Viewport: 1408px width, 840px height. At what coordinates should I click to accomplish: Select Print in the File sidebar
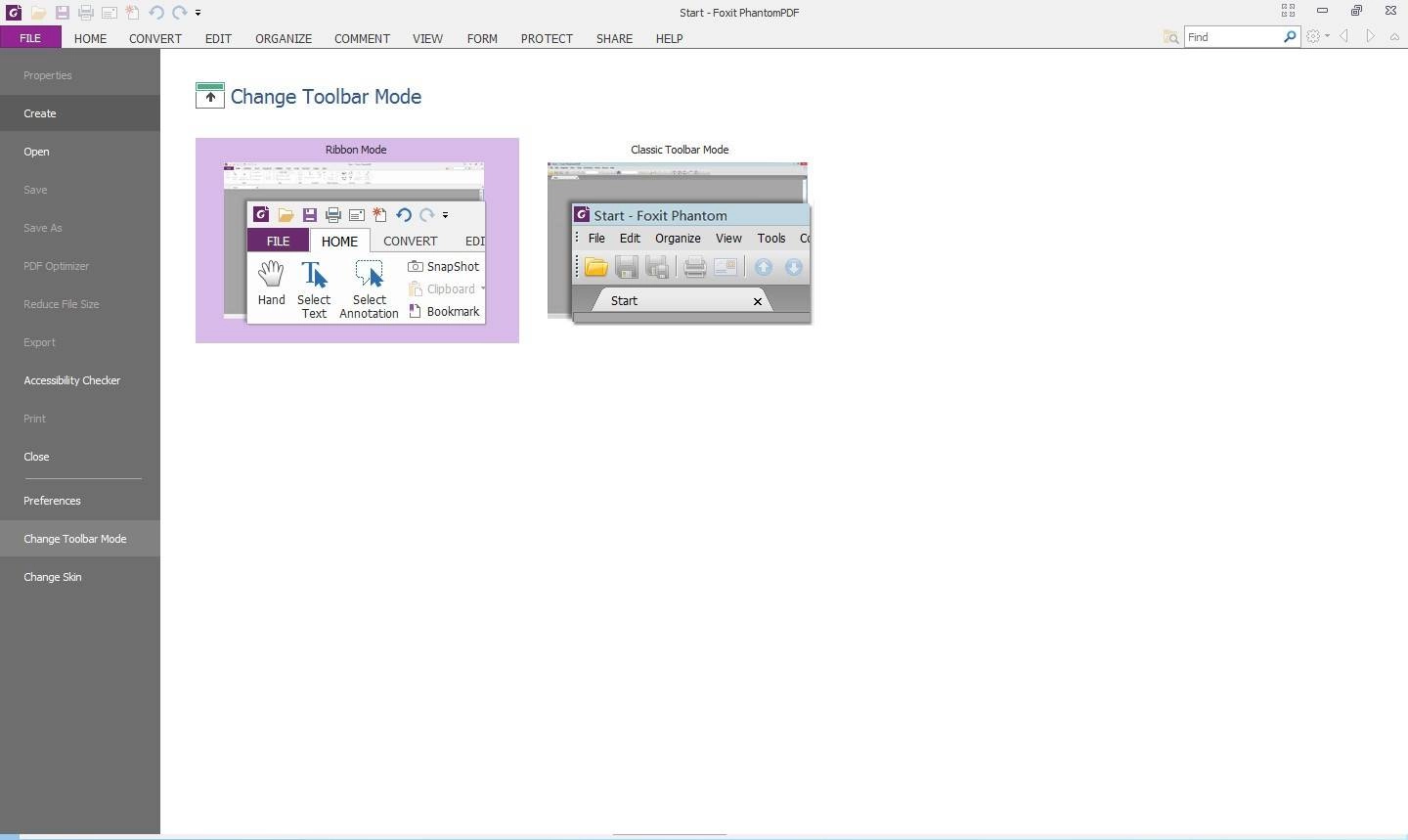[80, 419]
